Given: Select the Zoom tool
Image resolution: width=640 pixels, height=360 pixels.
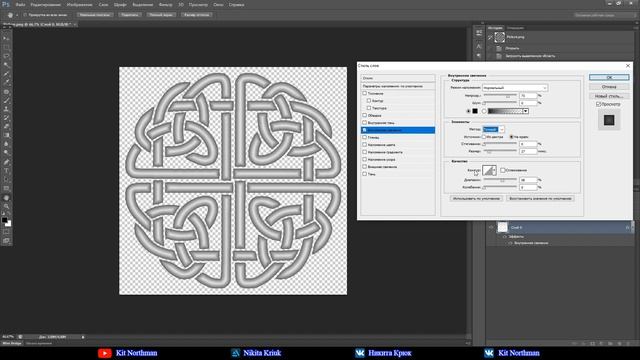Looking at the screenshot, I should 6,207.
